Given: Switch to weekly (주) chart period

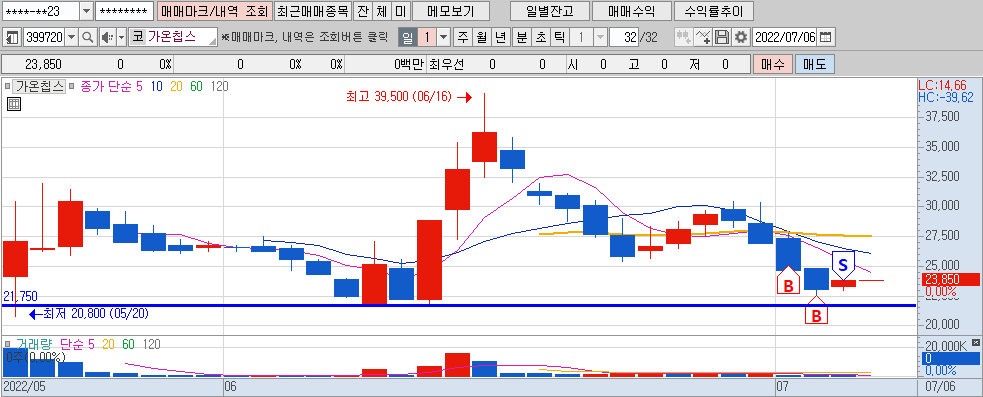Looking at the screenshot, I should click(463, 37).
